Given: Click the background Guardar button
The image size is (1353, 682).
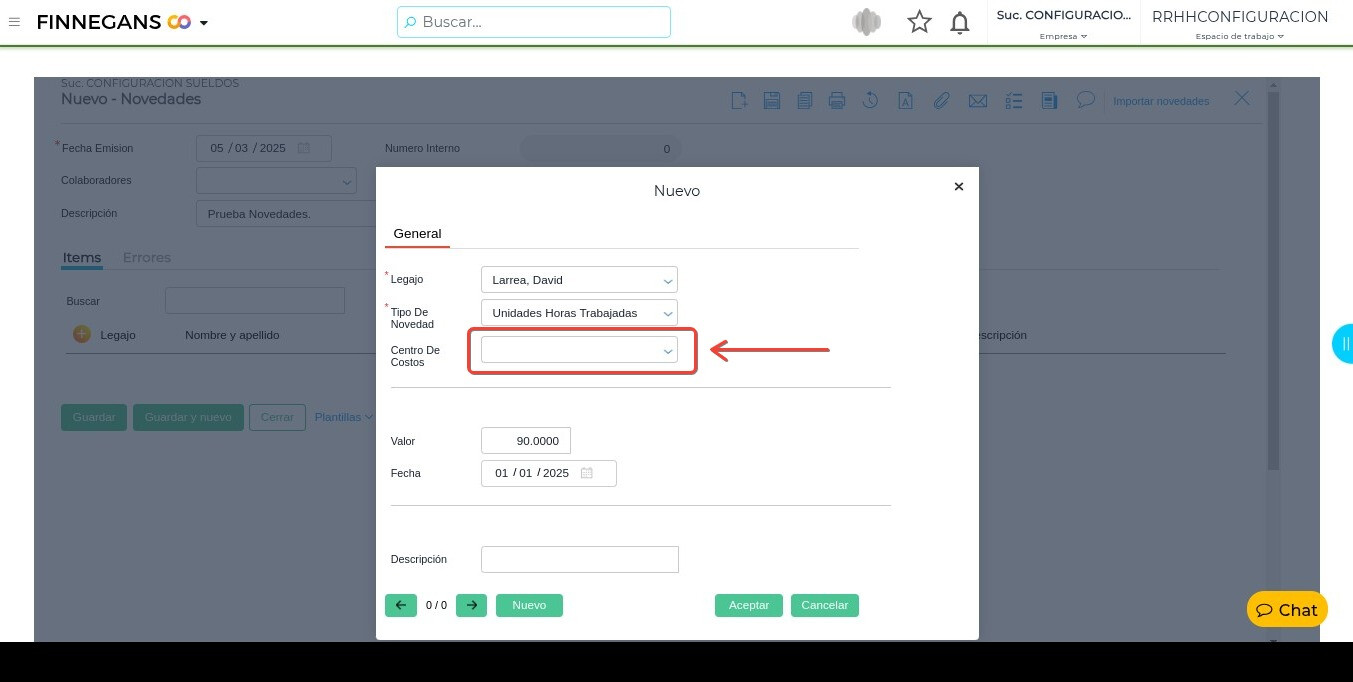Looking at the screenshot, I should (94, 417).
